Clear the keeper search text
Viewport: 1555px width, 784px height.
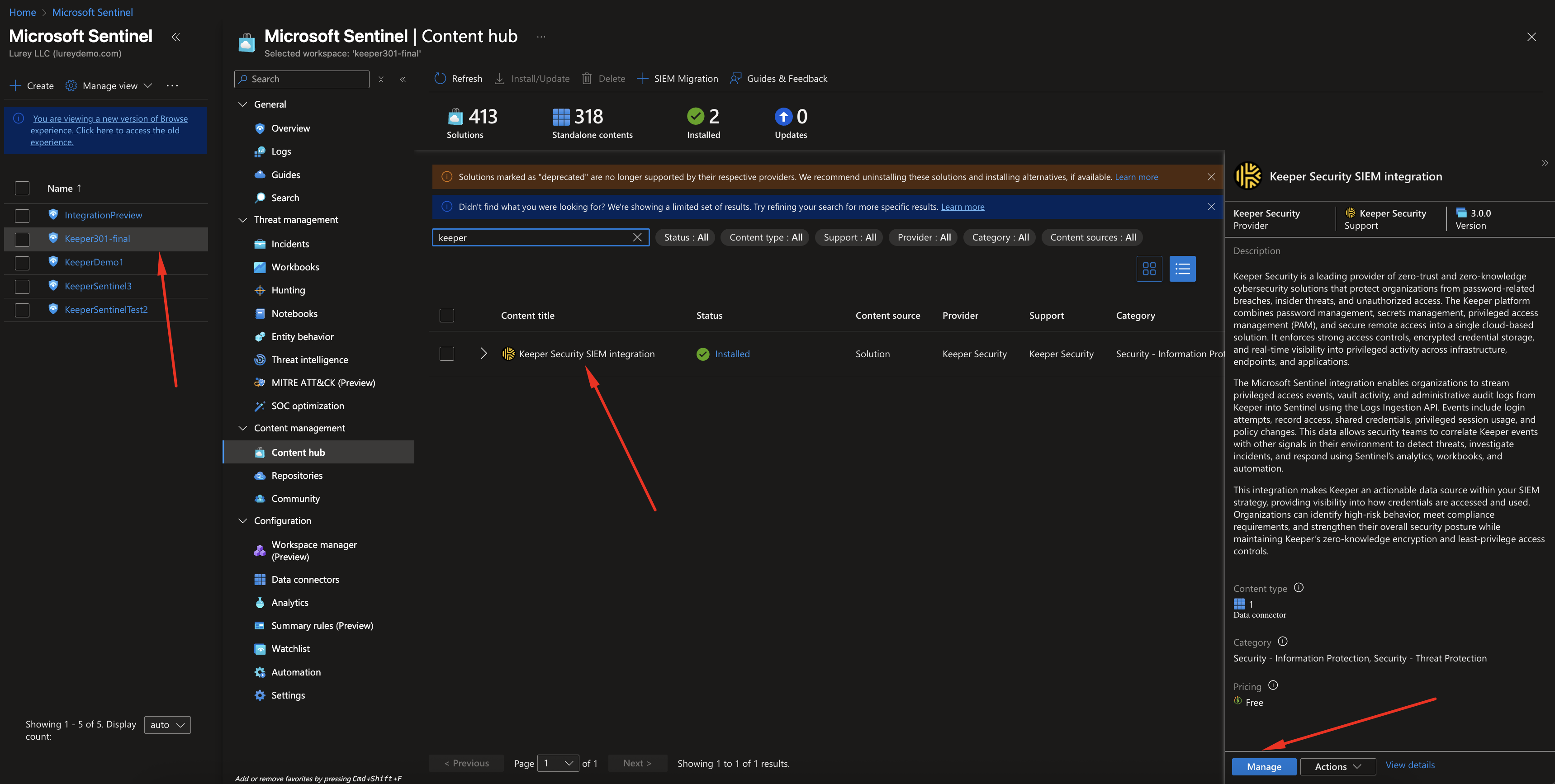[637, 237]
